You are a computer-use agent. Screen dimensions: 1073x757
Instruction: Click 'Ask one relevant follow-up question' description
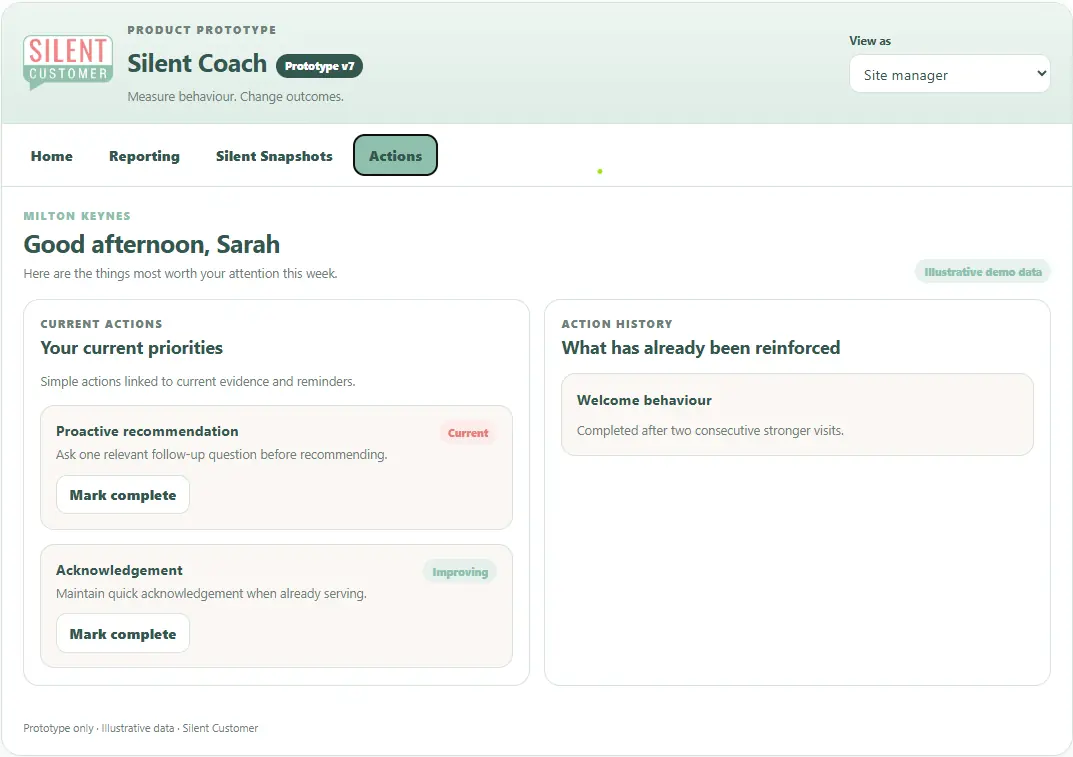tap(222, 454)
